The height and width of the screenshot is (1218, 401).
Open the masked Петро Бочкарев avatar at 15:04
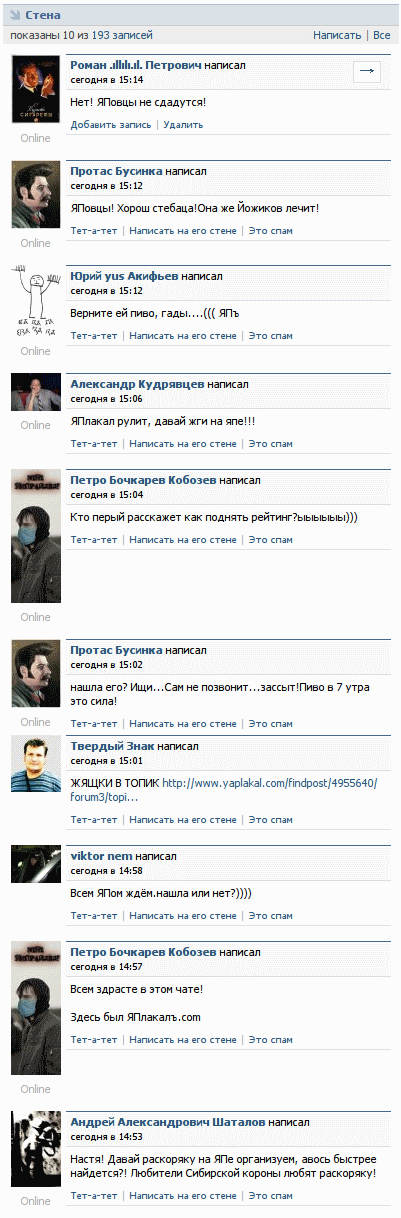click(35, 536)
